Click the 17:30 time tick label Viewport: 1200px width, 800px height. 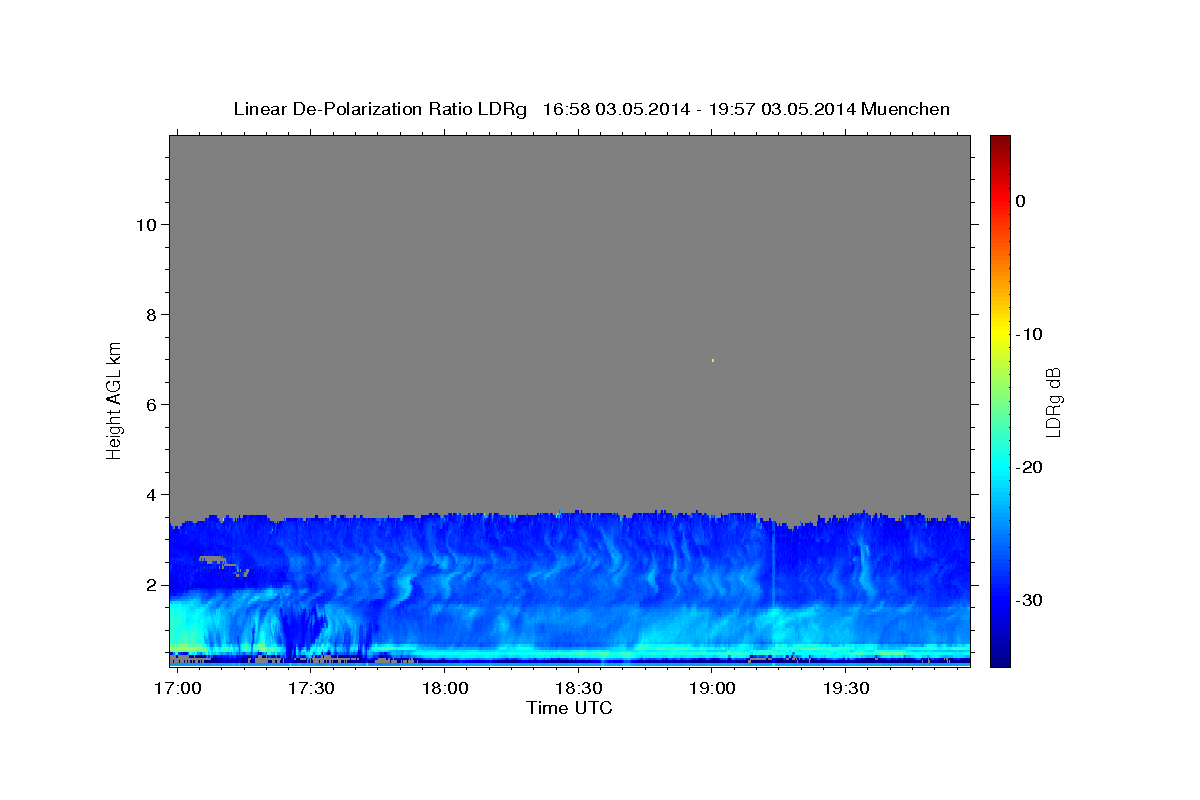[x=311, y=689]
